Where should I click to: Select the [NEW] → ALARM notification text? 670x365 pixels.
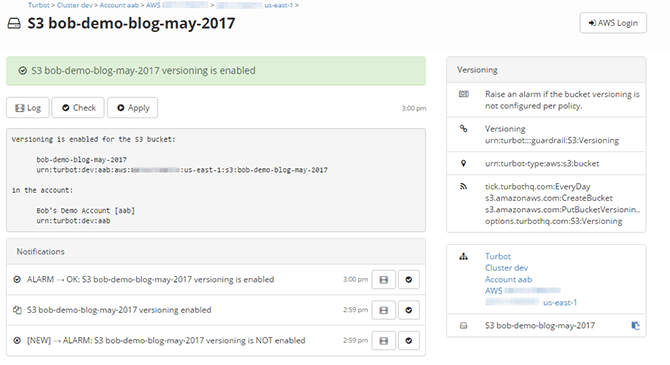166,341
